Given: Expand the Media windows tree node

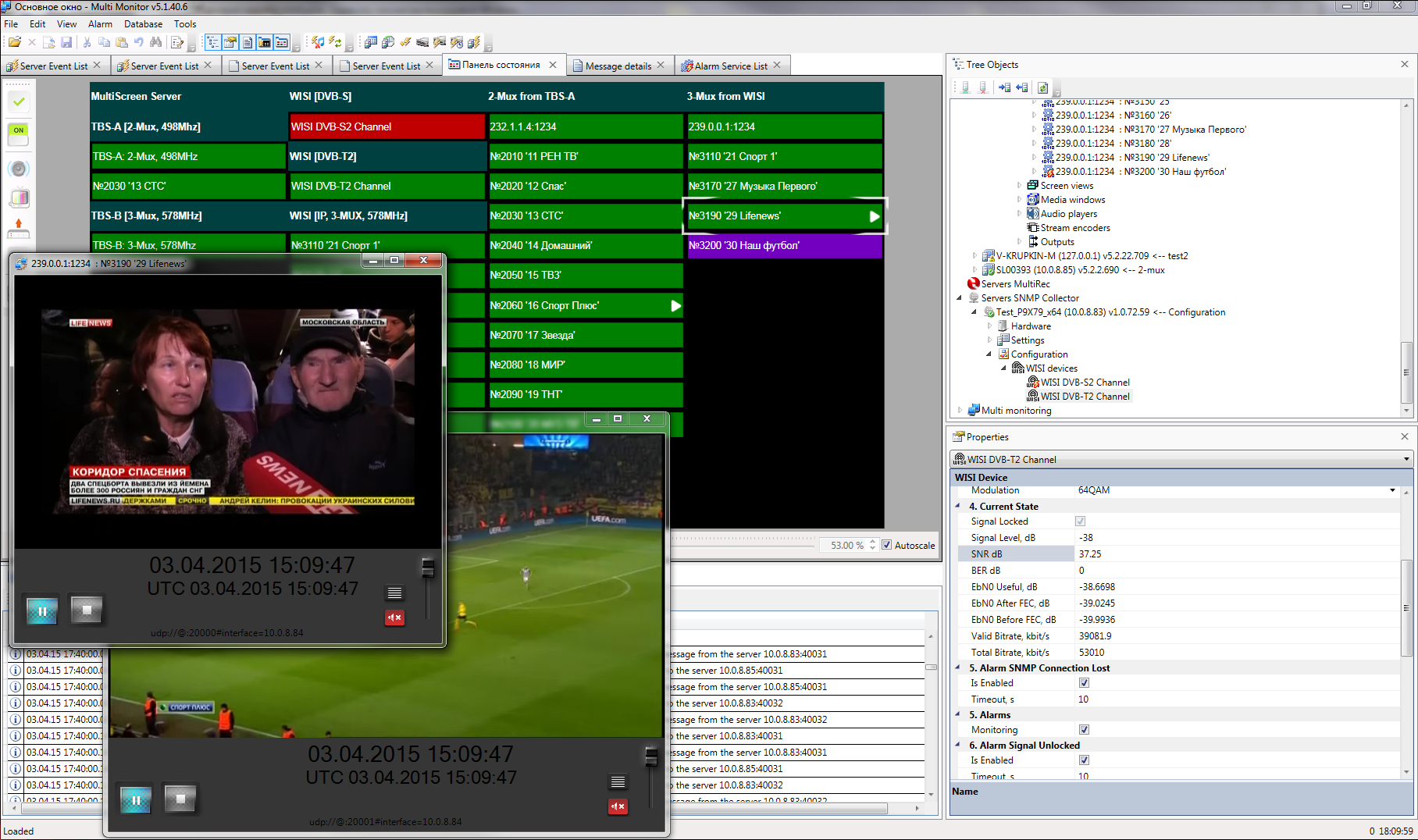Looking at the screenshot, I should (1019, 200).
